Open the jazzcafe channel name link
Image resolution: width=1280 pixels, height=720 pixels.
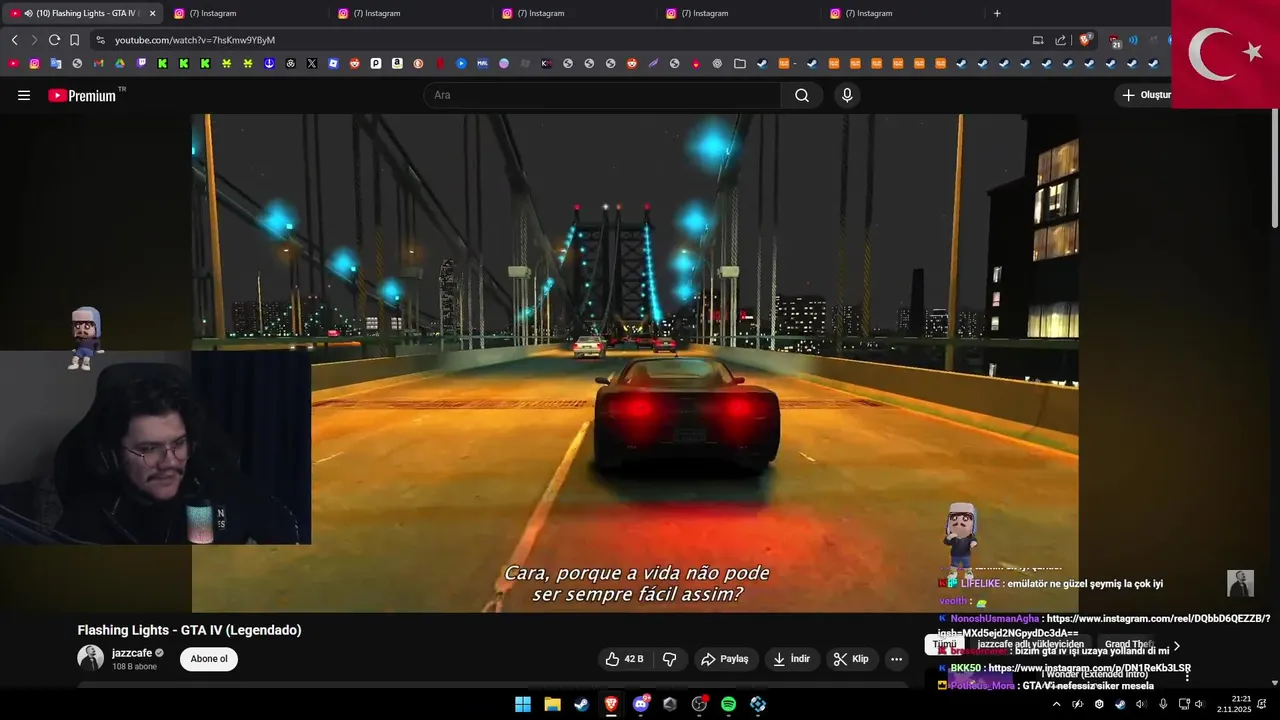[x=132, y=653]
